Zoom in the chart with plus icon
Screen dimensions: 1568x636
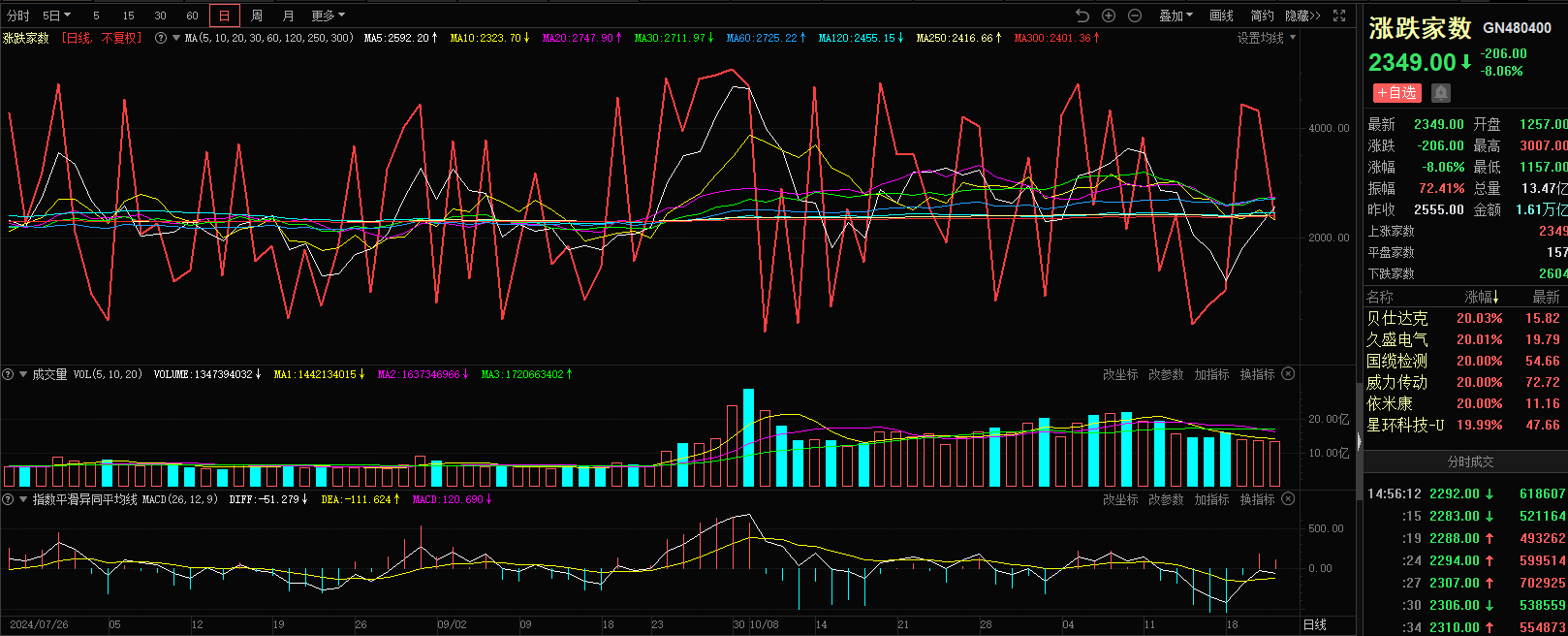tap(1109, 16)
